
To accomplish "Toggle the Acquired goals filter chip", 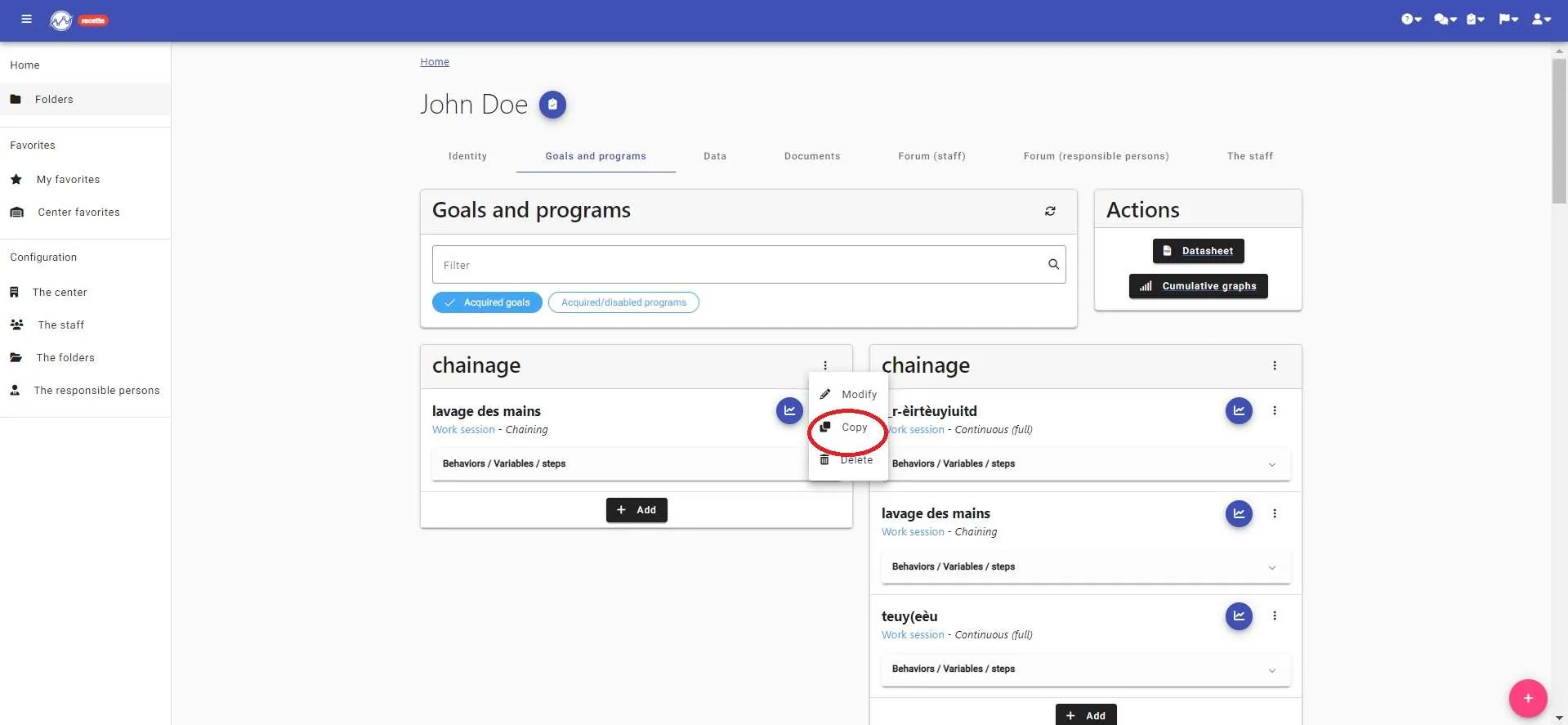I will click(487, 302).
